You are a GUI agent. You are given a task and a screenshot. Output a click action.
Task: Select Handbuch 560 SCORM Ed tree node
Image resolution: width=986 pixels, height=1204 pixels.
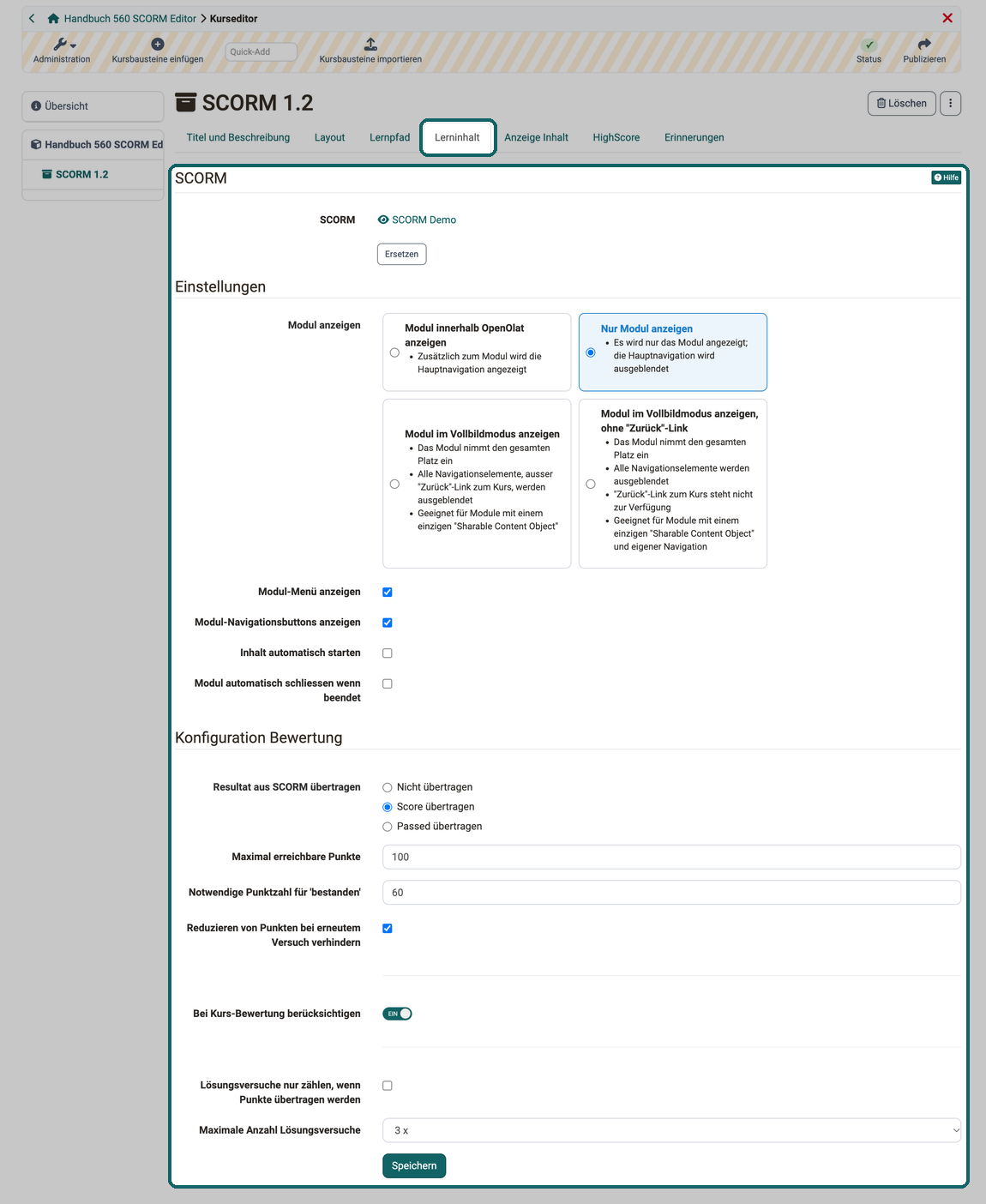(96, 144)
